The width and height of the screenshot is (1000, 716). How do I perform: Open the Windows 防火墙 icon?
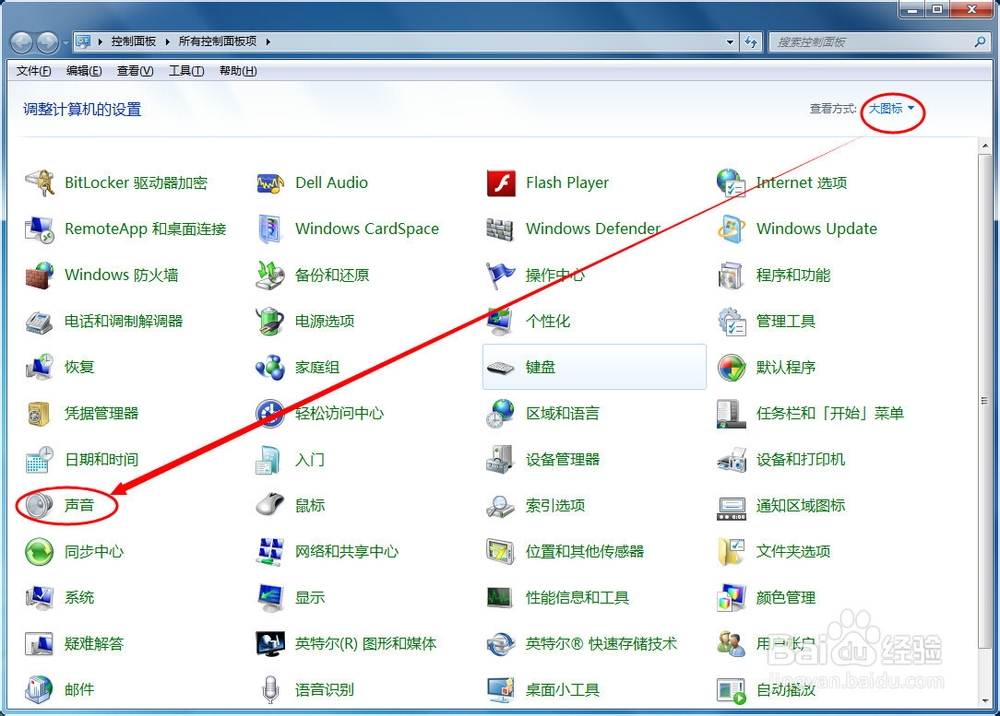click(x=40, y=275)
